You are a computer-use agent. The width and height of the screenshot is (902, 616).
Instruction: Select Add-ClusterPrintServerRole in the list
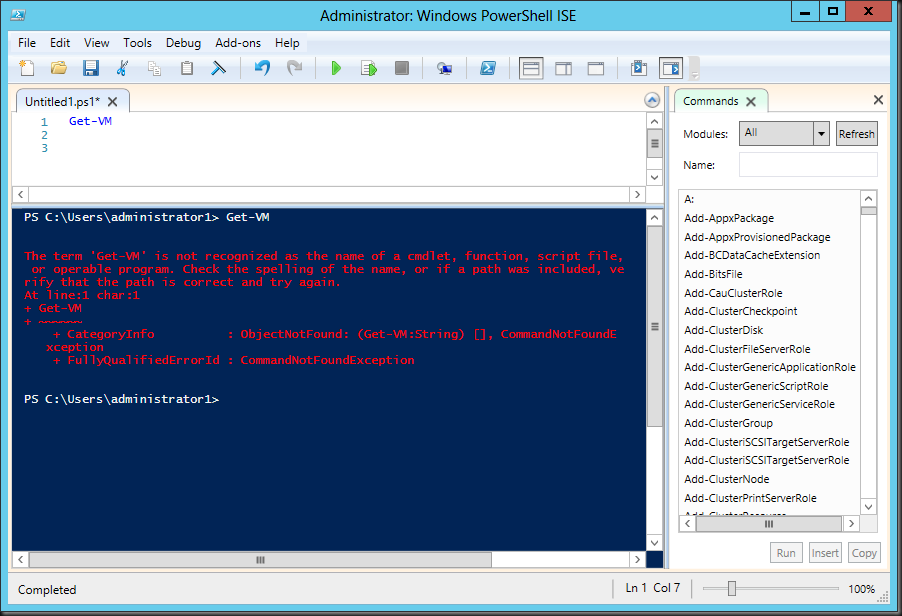[750, 498]
